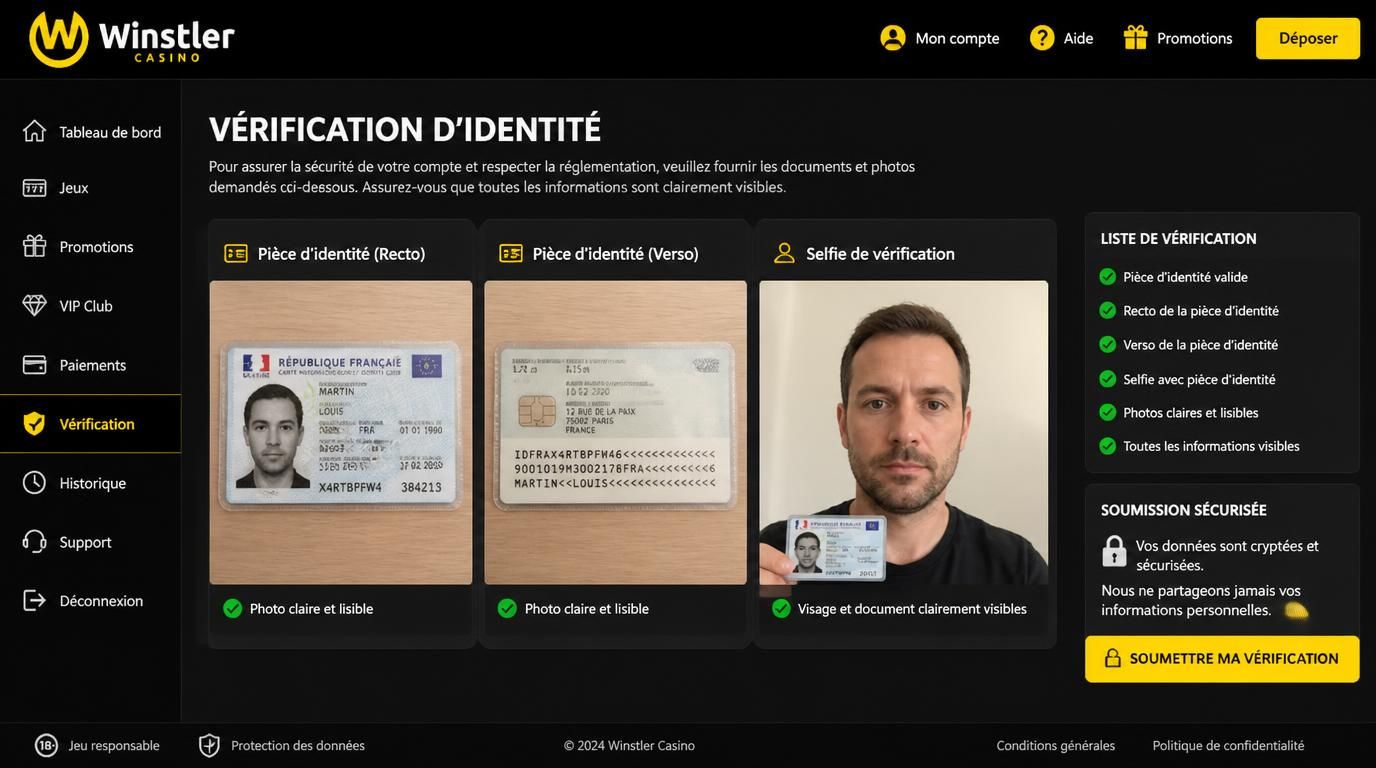This screenshot has height=768, width=1376.
Task: Open Politique de confidentialité link
Action: [x=1228, y=745]
